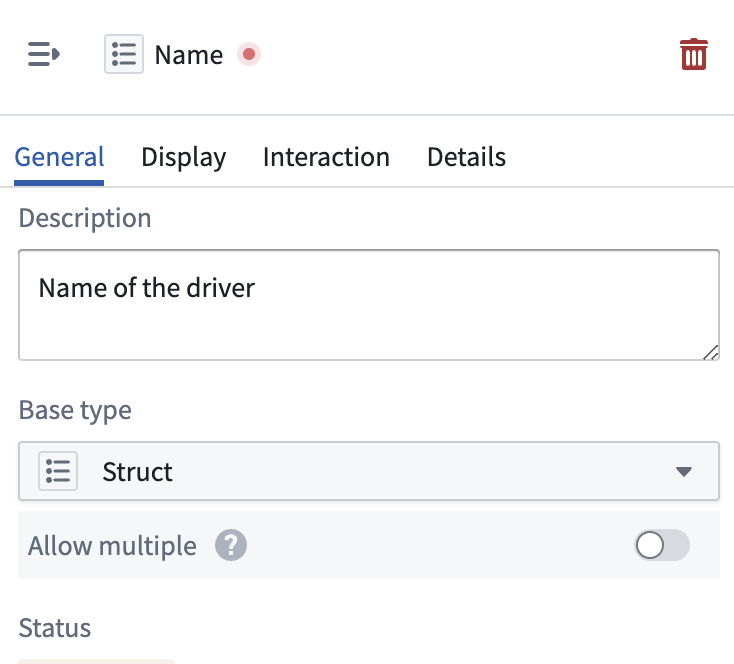Image resolution: width=734 pixels, height=664 pixels.
Task: Select the Details tab
Action: click(466, 157)
